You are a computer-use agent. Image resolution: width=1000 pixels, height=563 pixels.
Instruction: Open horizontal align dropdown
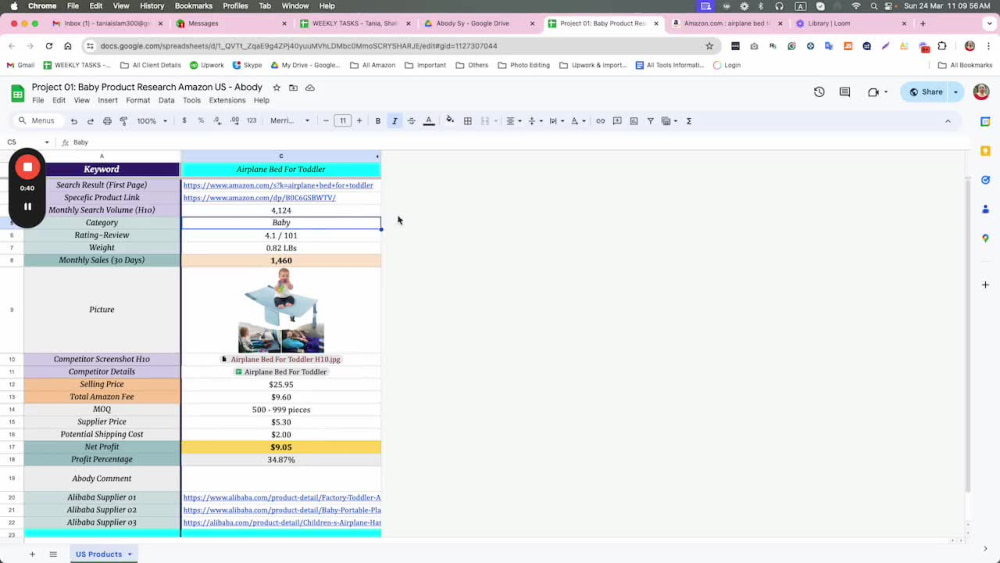pyautogui.click(x=513, y=121)
